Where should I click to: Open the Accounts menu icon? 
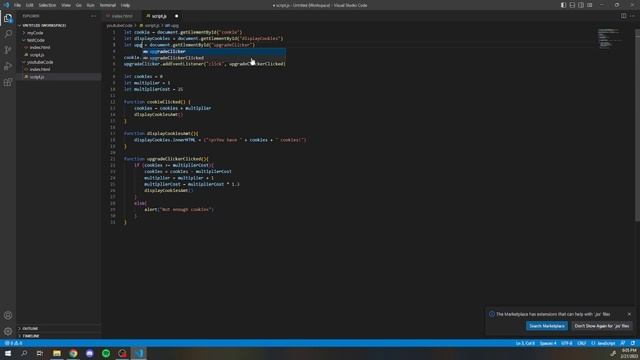pyautogui.click(x=8, y=315)
